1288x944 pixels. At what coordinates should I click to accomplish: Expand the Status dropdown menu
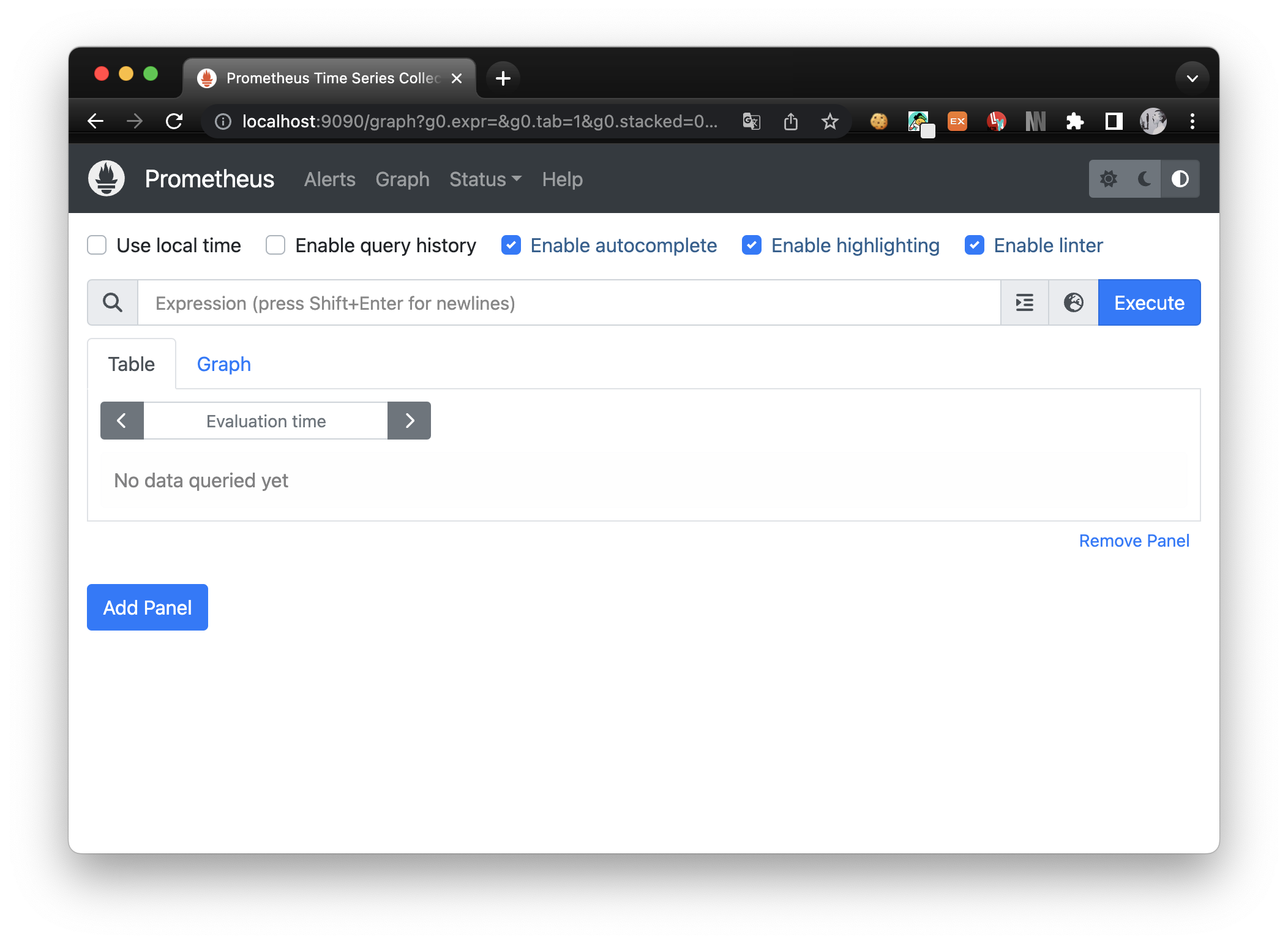click(485, 179)
